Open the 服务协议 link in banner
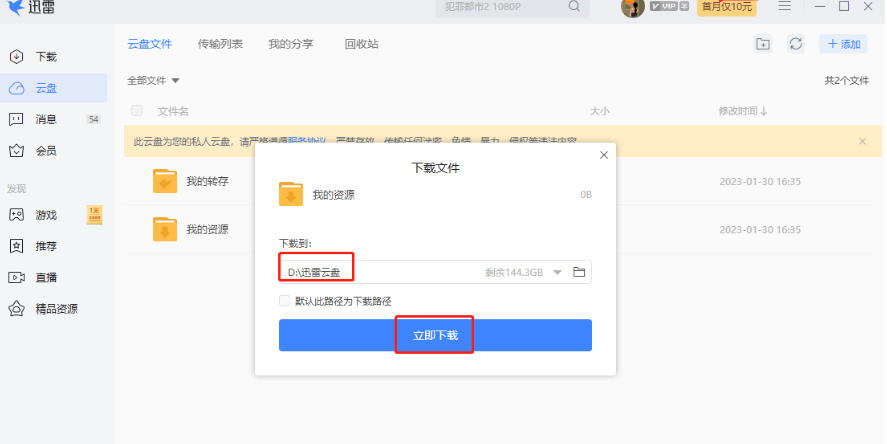The height and width of the screenshot is (444, 887). pos(307,141)
